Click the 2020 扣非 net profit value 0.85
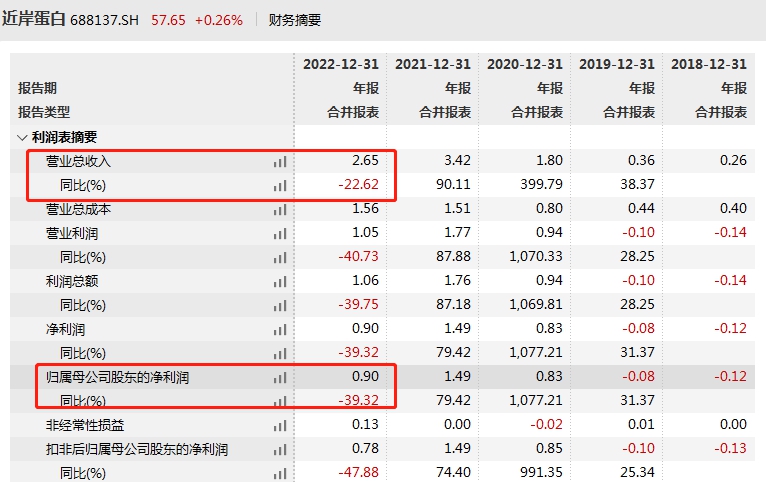 coord(549,448)
